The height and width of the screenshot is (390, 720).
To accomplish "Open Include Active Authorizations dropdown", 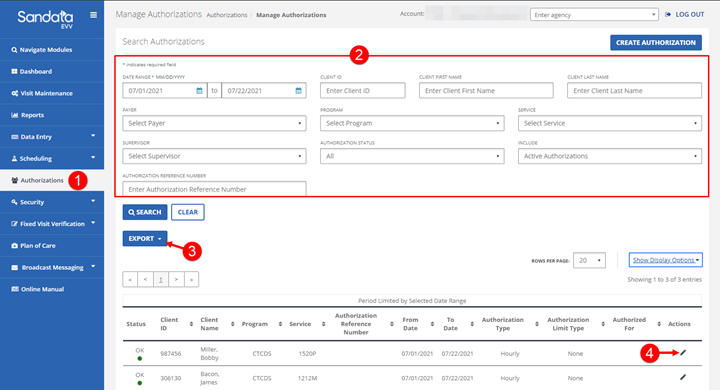I will pos(610,156).
